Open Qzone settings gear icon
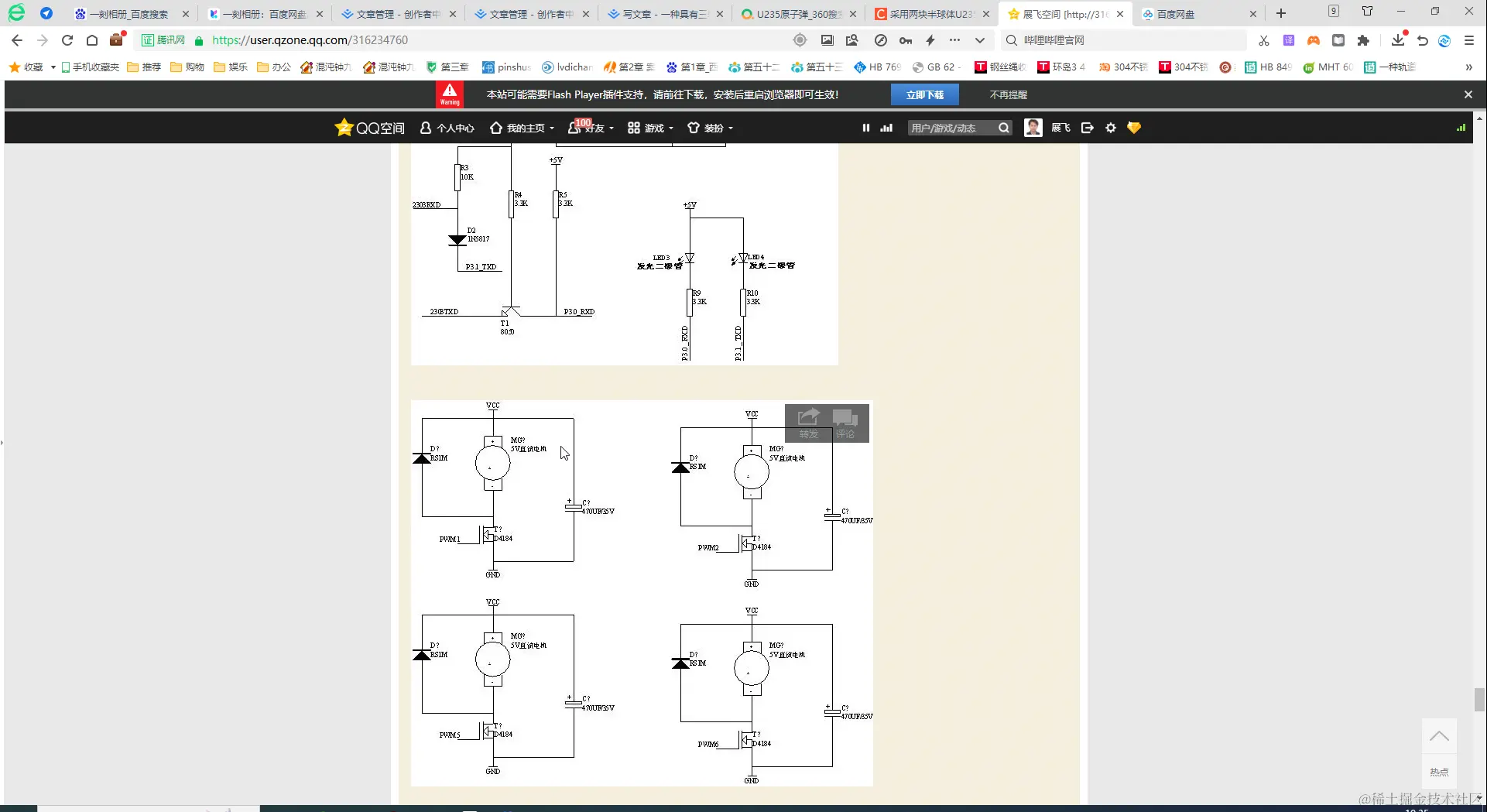 tap(1111, 128)
